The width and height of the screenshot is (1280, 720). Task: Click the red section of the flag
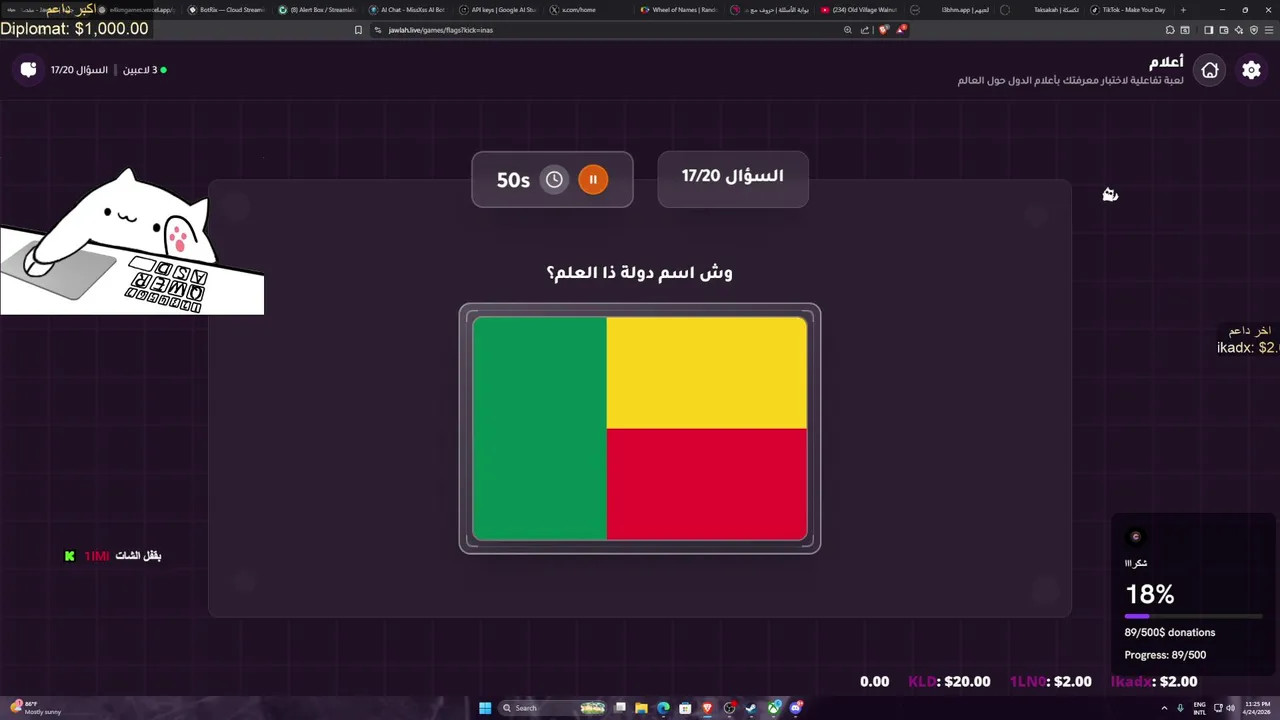coord(707,485)
